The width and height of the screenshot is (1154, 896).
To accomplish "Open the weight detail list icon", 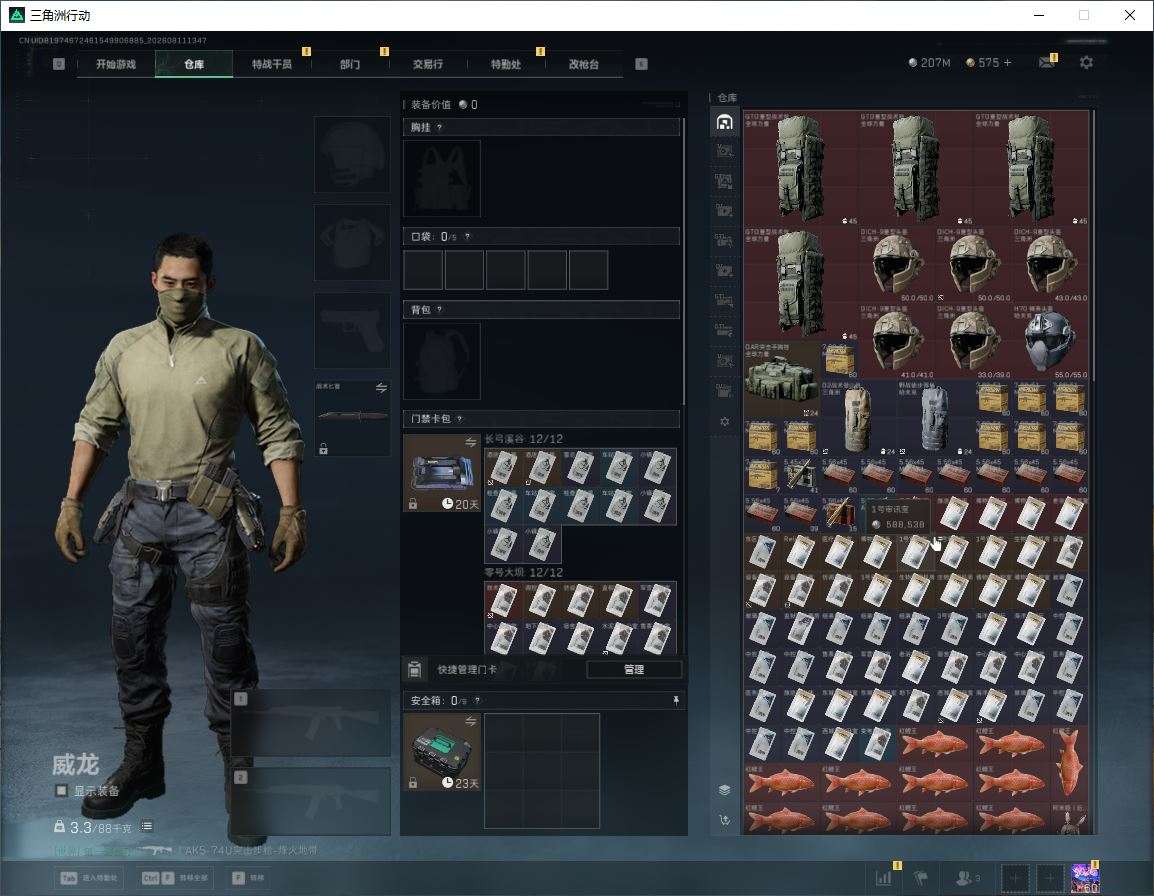I will coord(146,826).
